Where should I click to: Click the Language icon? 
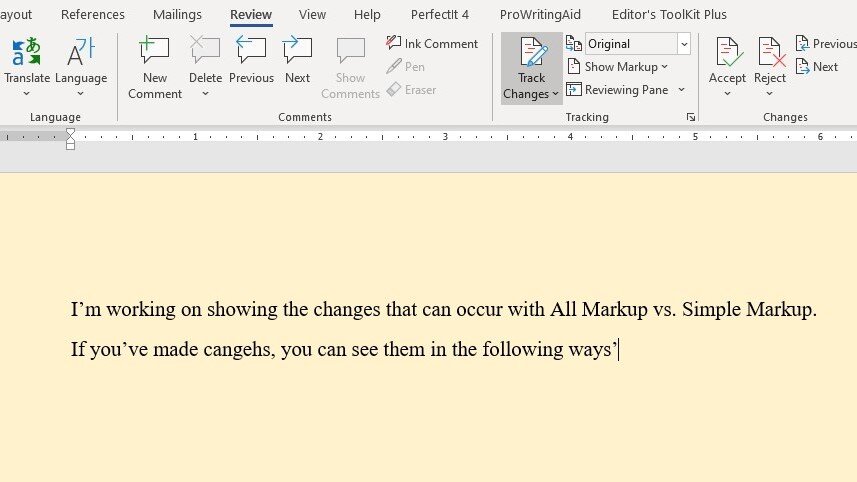81,52
